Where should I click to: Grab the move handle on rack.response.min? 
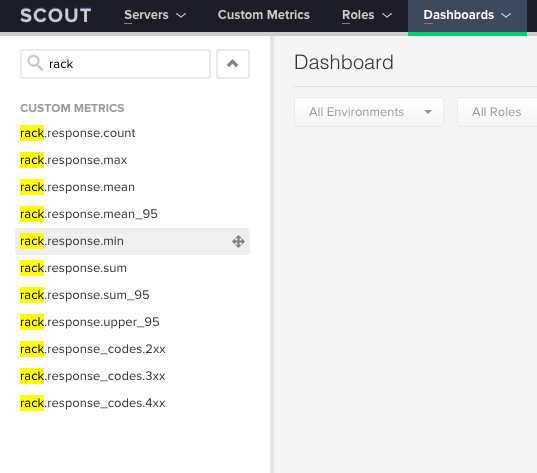[238, 241]
